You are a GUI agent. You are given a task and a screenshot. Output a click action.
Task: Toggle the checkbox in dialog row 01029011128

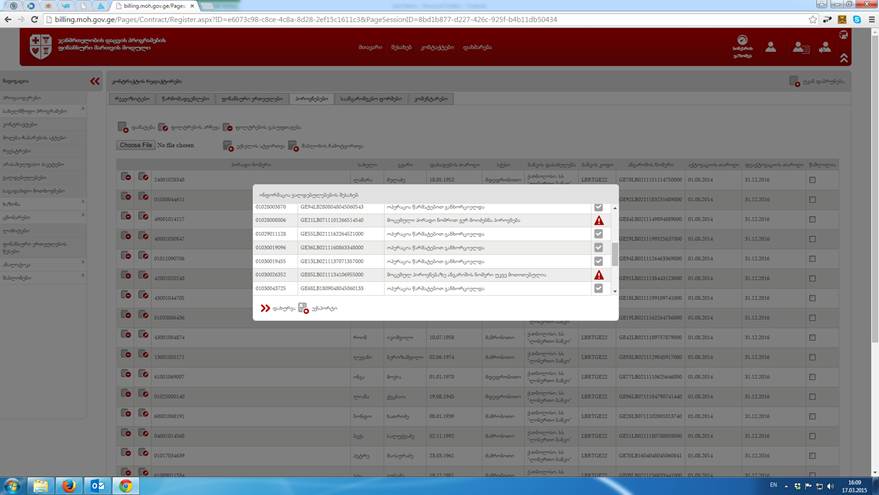tap(598, 234)
